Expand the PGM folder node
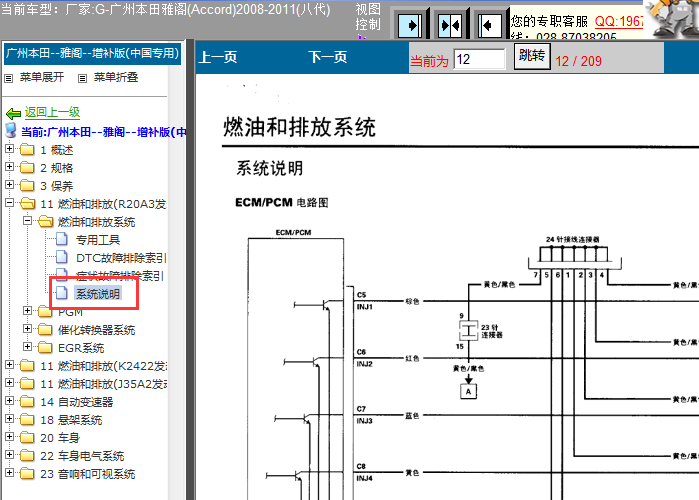Image resolution: width=699 pixels, height=500 pixels. click(x=27, y=311)
